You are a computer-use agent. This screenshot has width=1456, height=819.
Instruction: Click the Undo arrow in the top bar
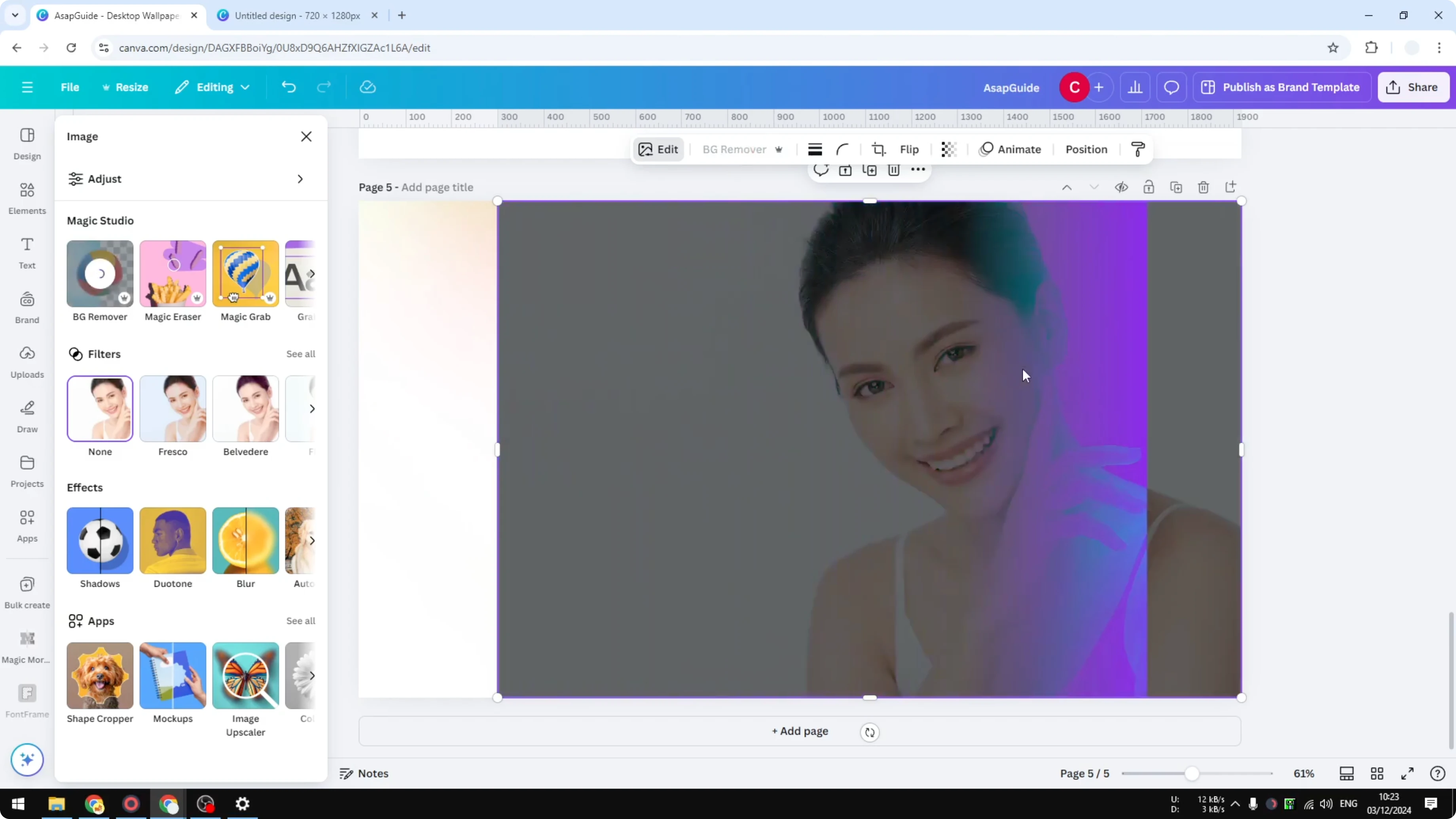click(288, 87)
